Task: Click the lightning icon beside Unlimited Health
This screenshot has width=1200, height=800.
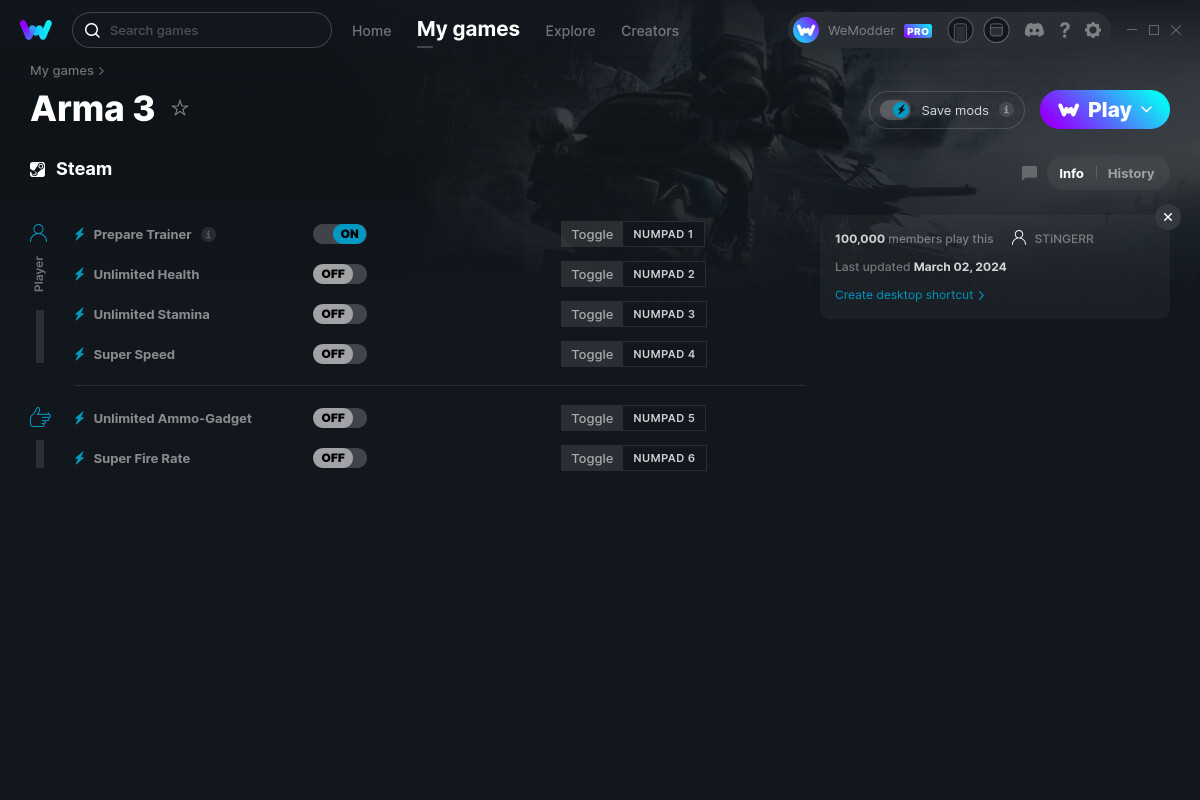Action: click(x=79, y=273)
